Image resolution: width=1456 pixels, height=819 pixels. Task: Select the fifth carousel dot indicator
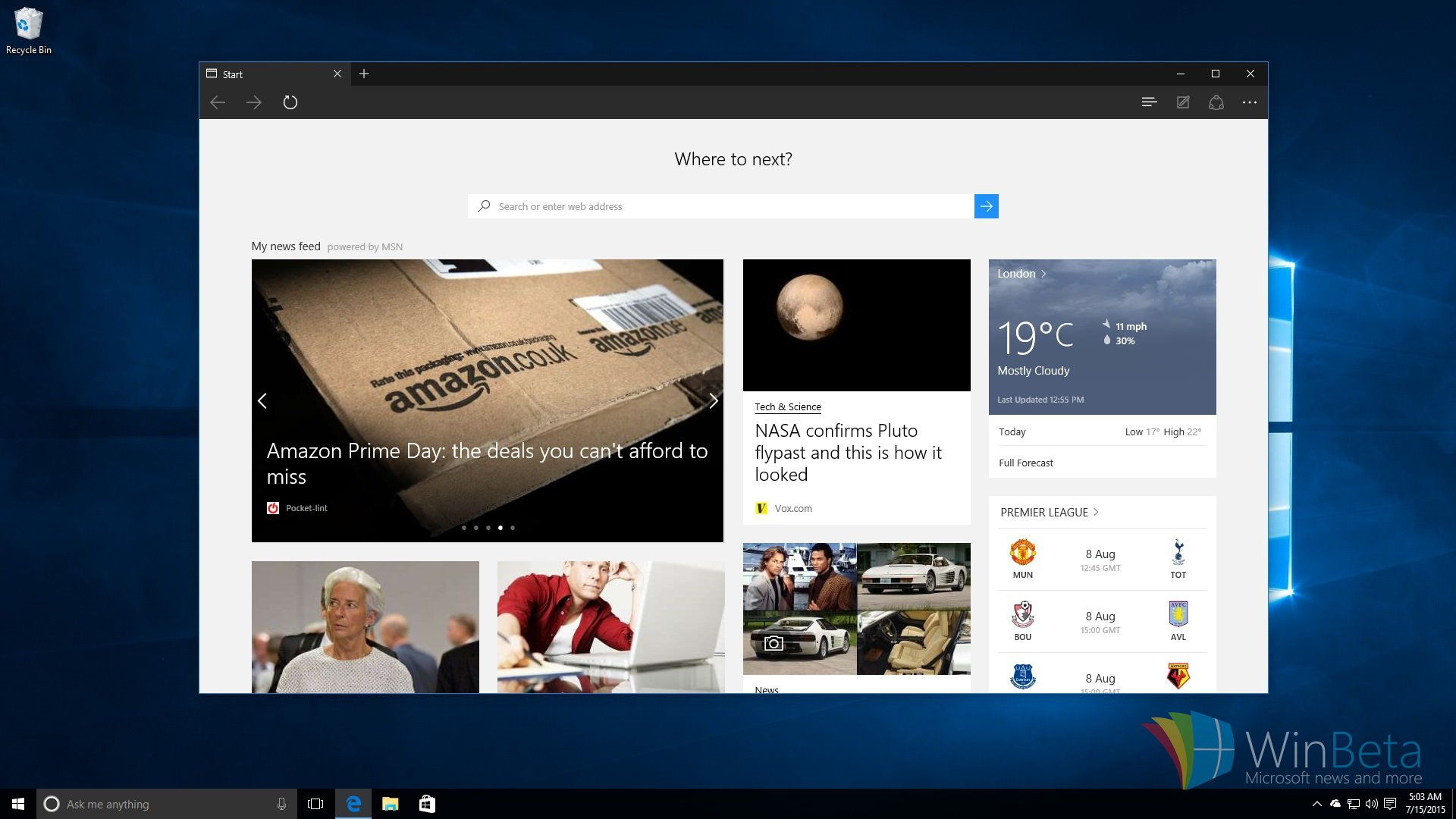(x=513, y=528)
